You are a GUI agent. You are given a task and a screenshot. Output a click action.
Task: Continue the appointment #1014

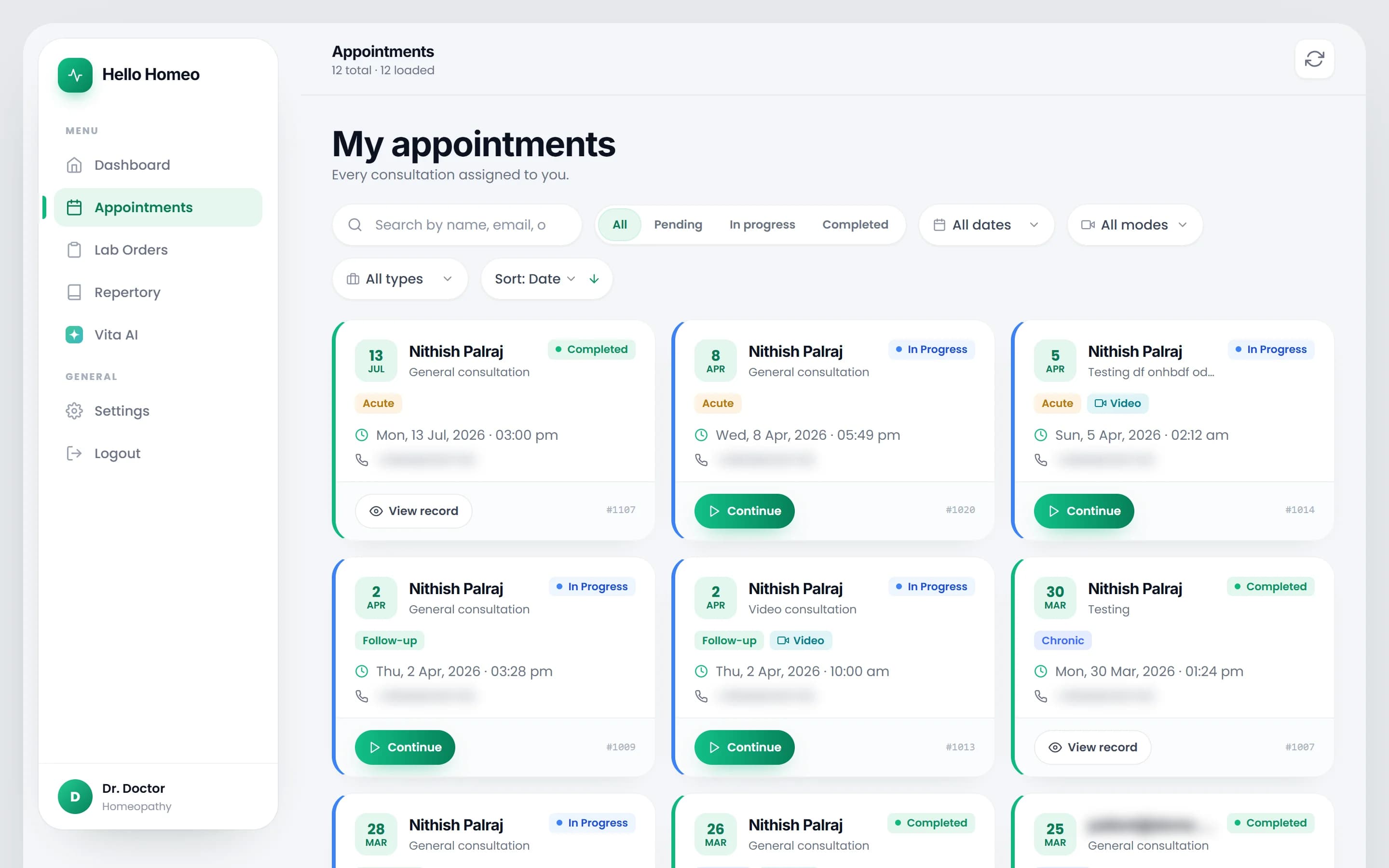click(x=1084, y=511)
